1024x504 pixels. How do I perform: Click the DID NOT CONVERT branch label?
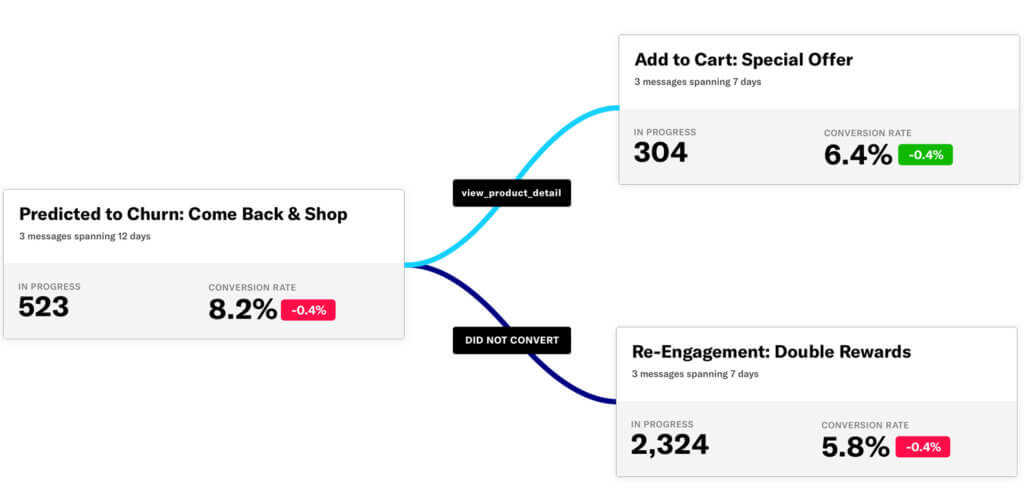tap(511, 341)
